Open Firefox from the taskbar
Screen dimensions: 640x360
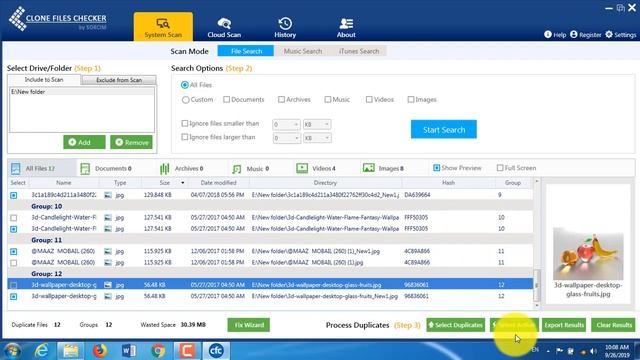click(x=99, y=351)
